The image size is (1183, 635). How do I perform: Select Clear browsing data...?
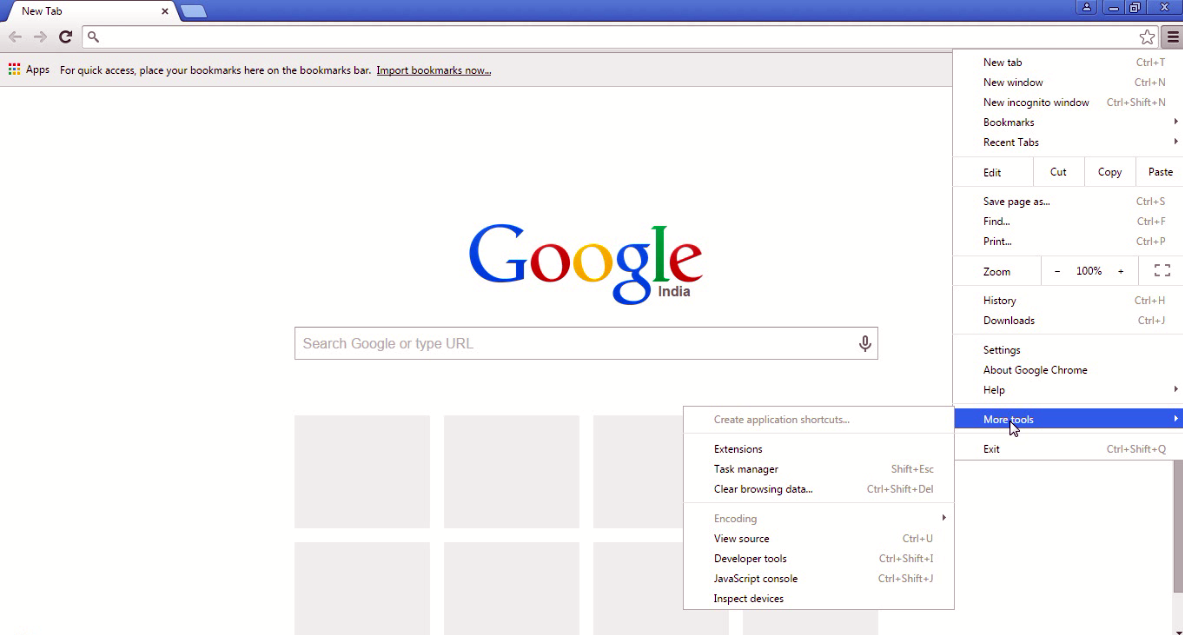pos(819,489)
